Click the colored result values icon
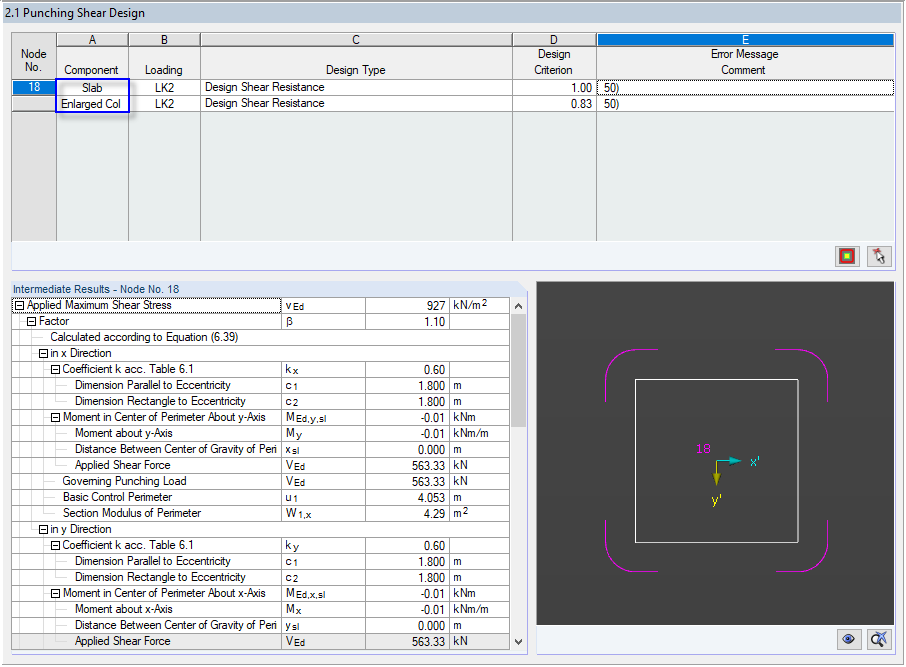The width and height of the screenshot is (906, 667). [846, 256]
